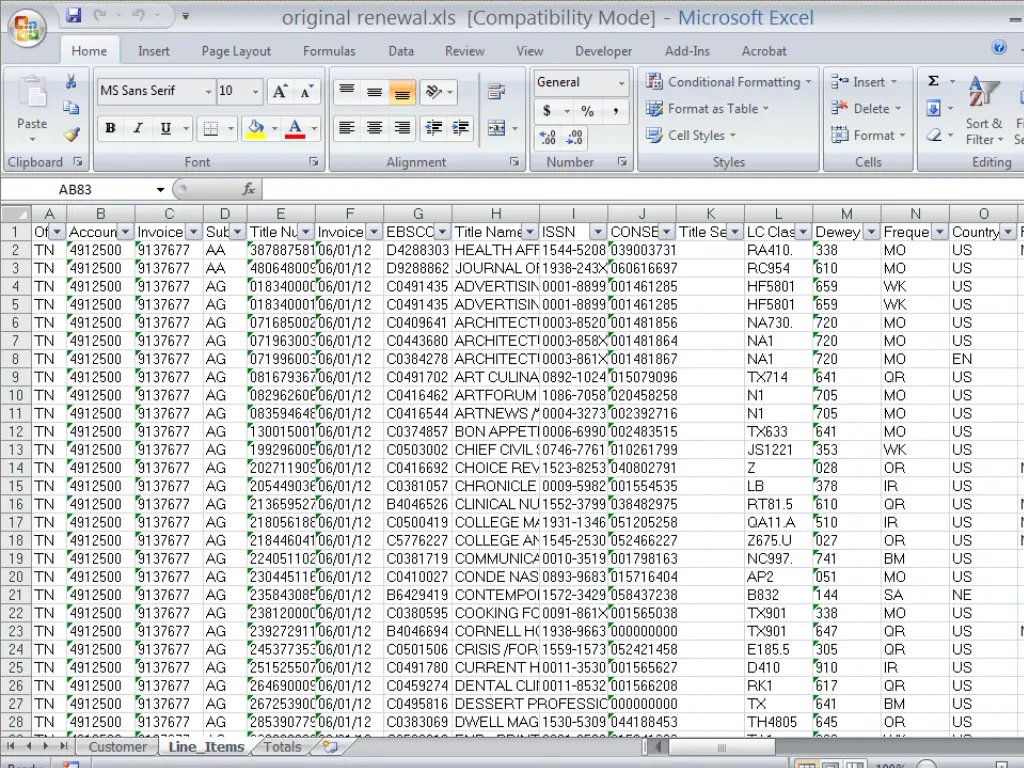Open the Review tab
1024x768 pixels.
pyautogui.click(x=464, y=51)
